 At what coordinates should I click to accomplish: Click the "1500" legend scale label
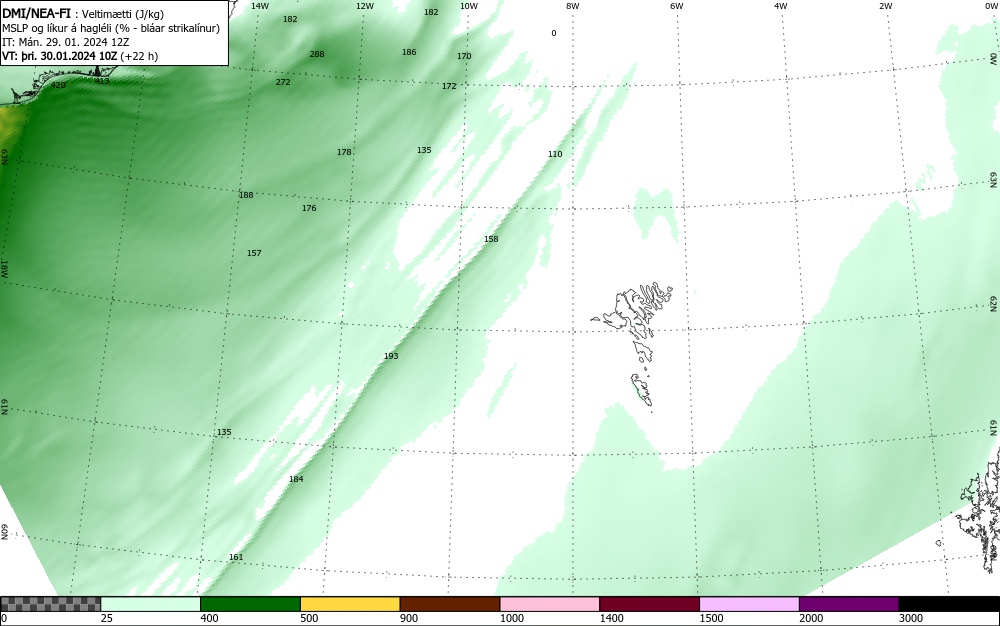coord(711,618)
